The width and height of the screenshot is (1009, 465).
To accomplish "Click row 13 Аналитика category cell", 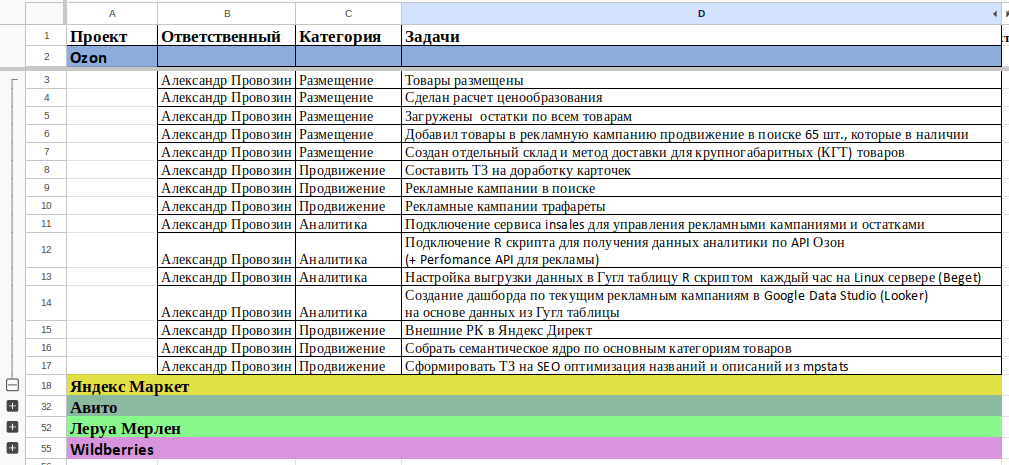I will 348,277.
